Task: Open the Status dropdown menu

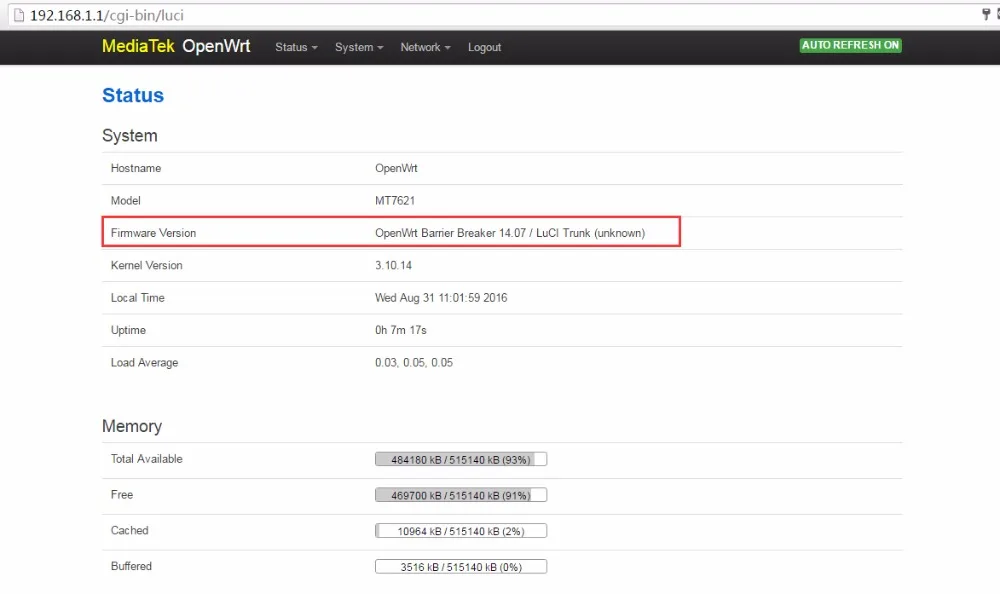Action: click(x=296, y=47)
